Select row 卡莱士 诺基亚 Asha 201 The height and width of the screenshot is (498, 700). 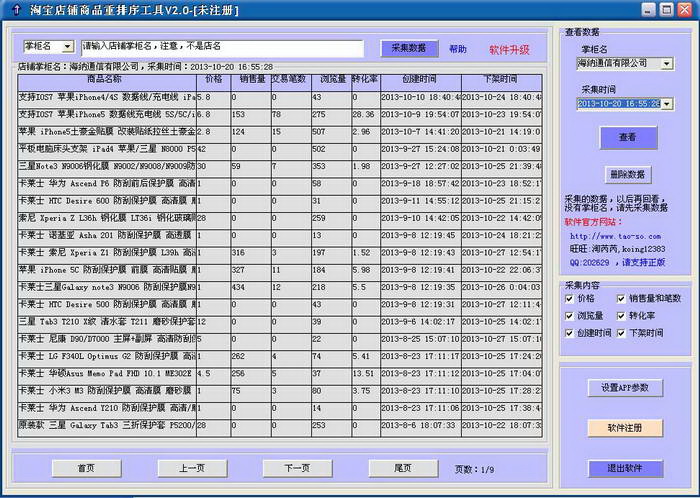[280, 236]
